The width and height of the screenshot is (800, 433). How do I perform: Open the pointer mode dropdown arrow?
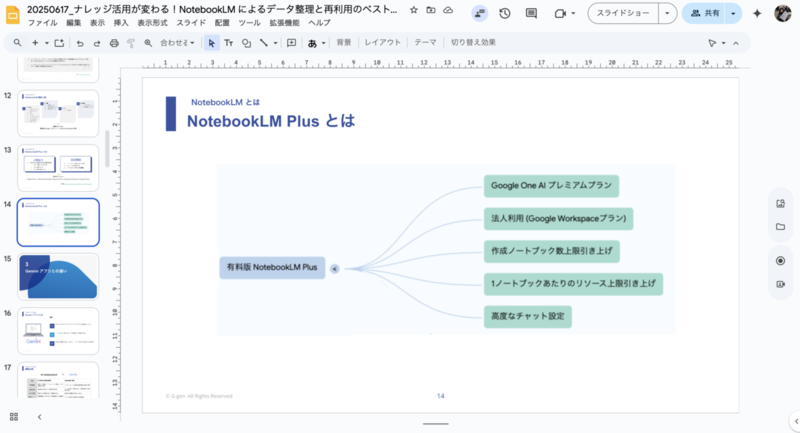point(723,43)
